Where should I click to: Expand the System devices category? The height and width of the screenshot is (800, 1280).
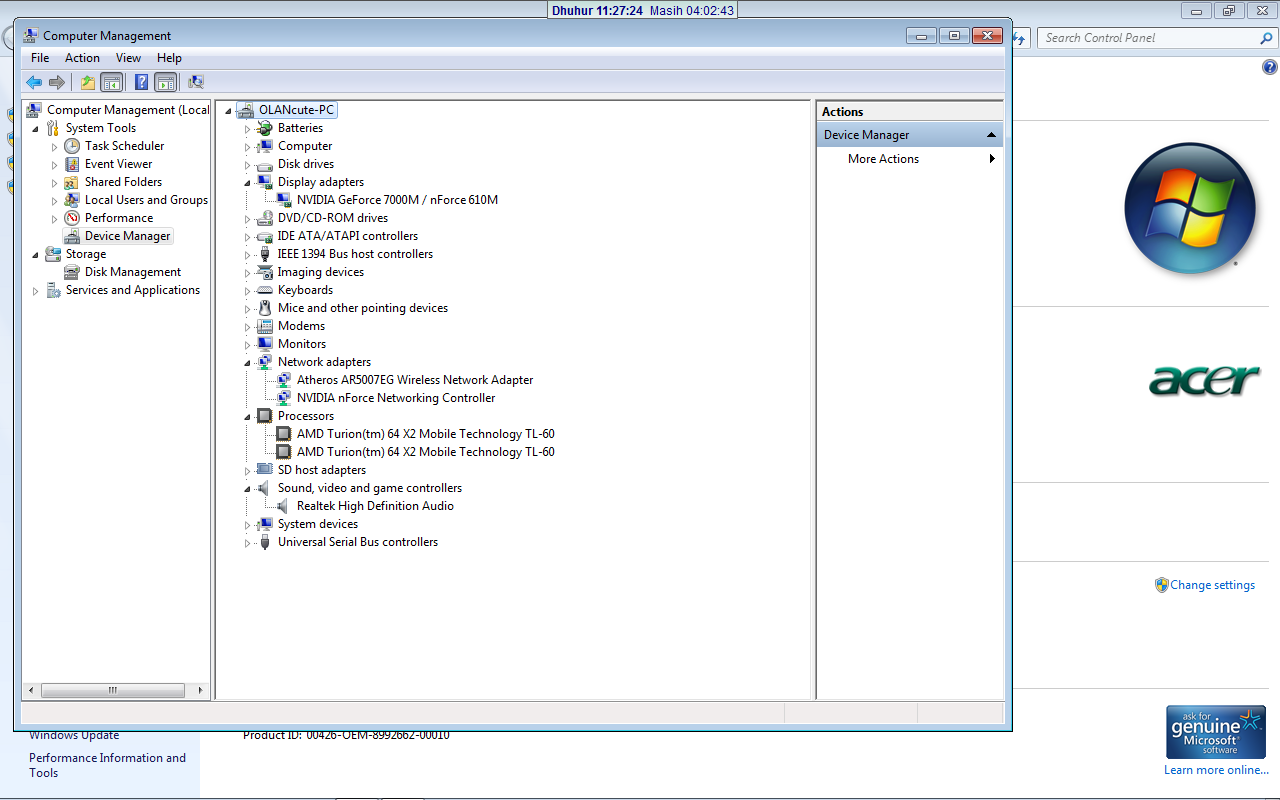point(248,525)
